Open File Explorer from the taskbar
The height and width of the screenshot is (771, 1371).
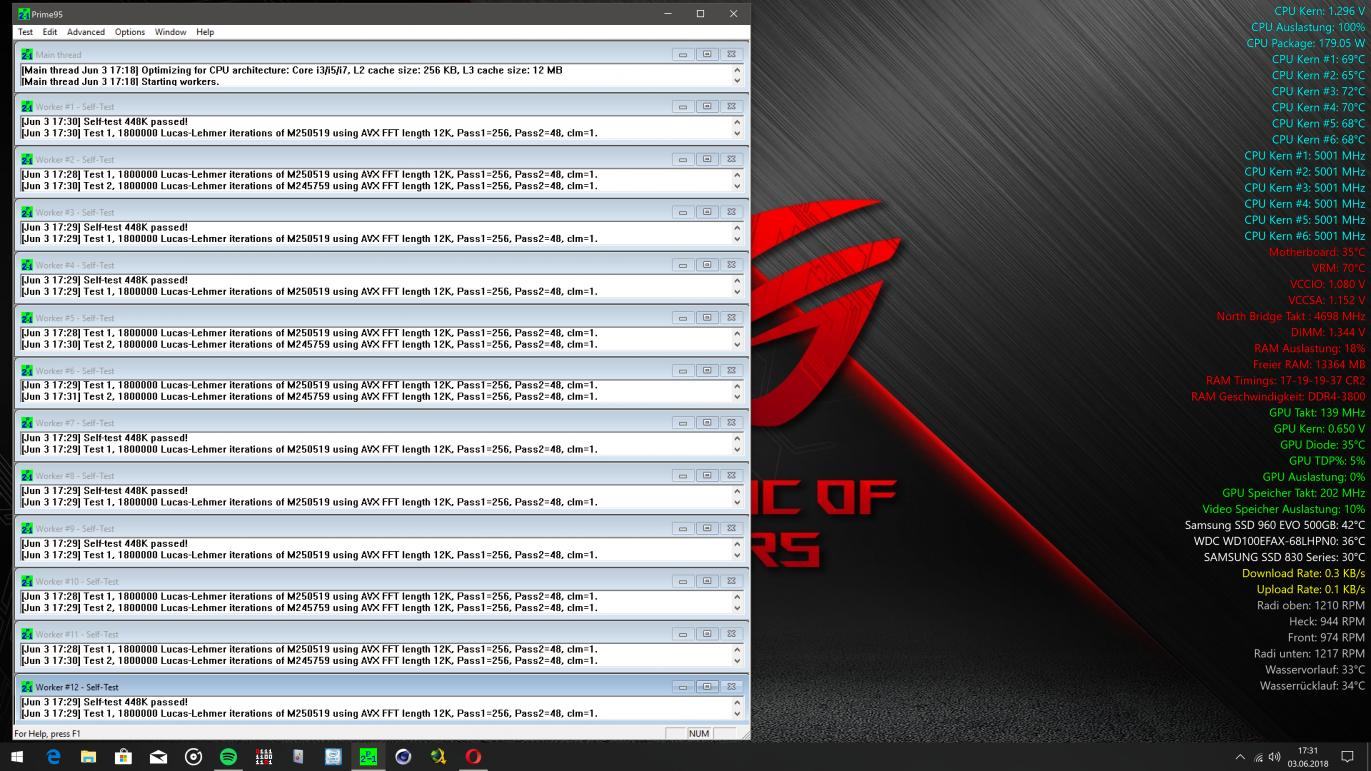[88, 757]
